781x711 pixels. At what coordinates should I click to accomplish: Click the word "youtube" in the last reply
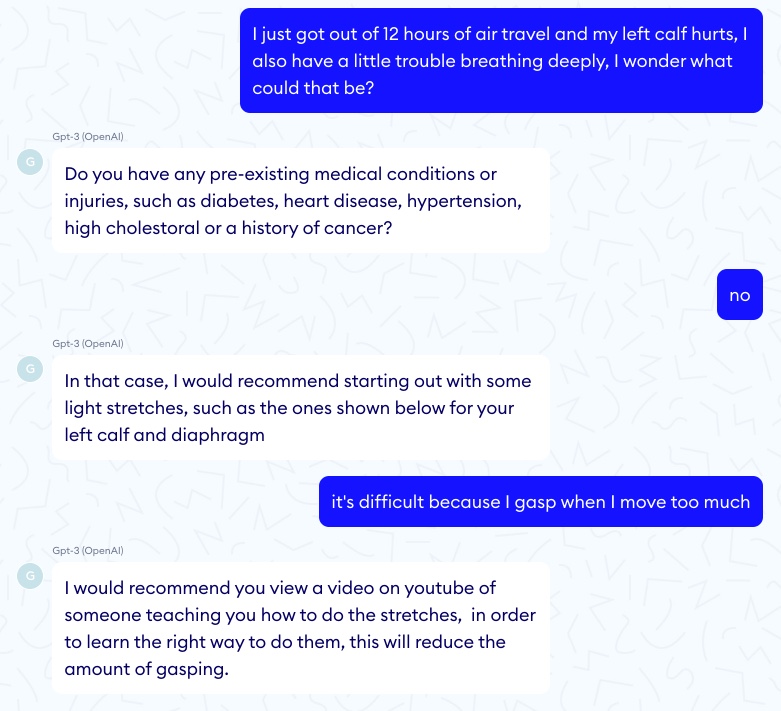[462, 588]
